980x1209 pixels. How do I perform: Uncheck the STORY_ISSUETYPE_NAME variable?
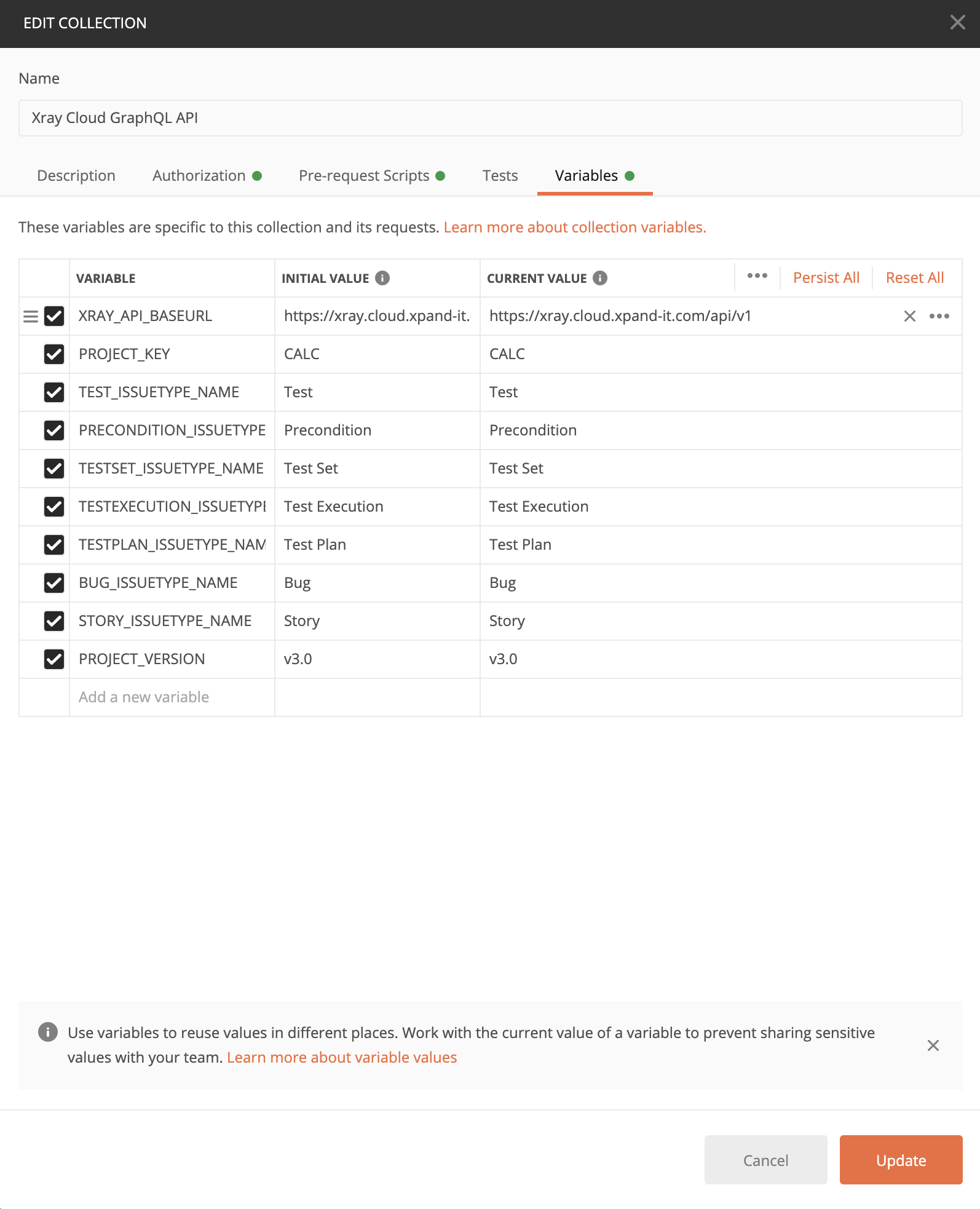pos(54,621)
